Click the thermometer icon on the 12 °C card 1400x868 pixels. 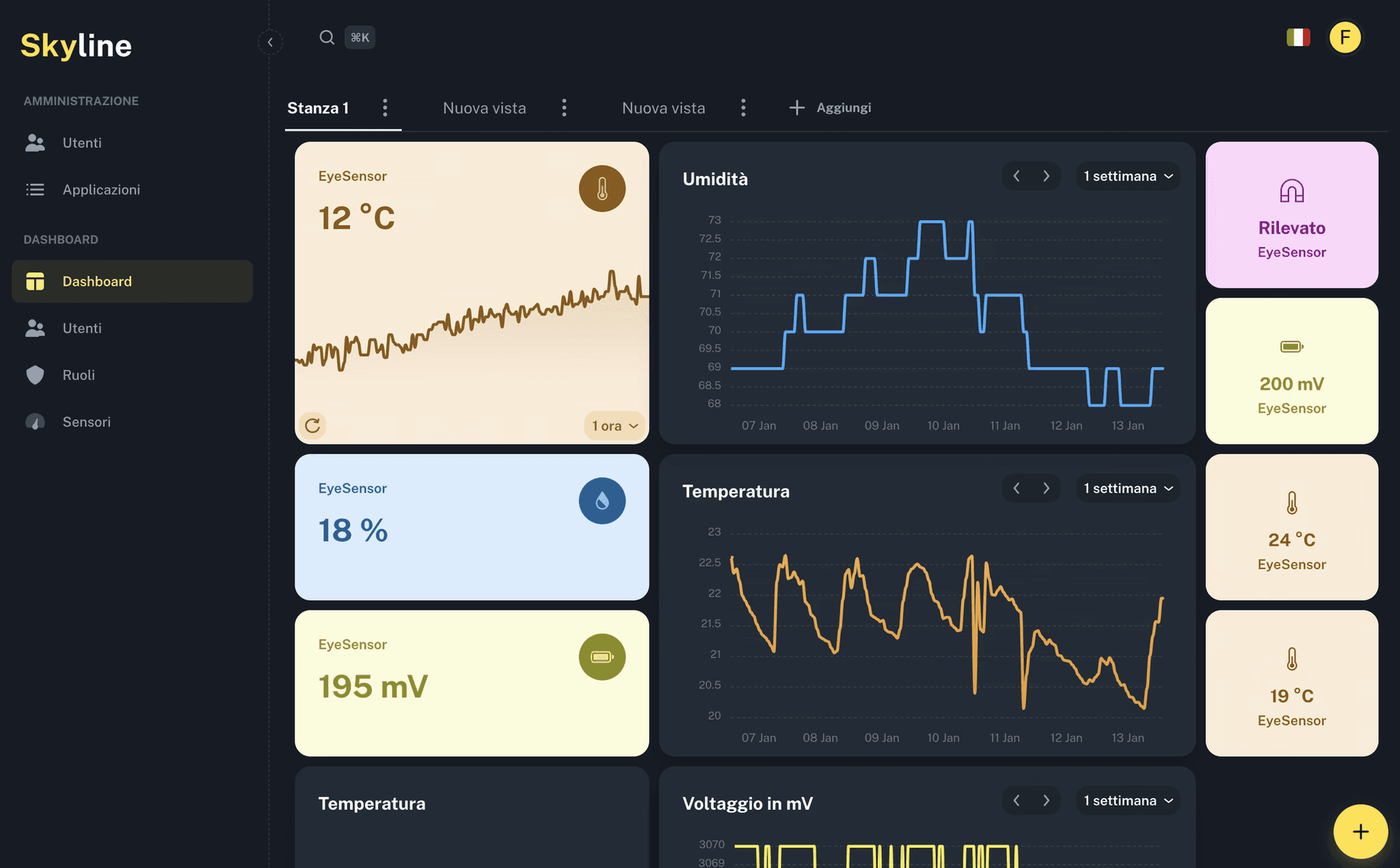pos(602,188)
